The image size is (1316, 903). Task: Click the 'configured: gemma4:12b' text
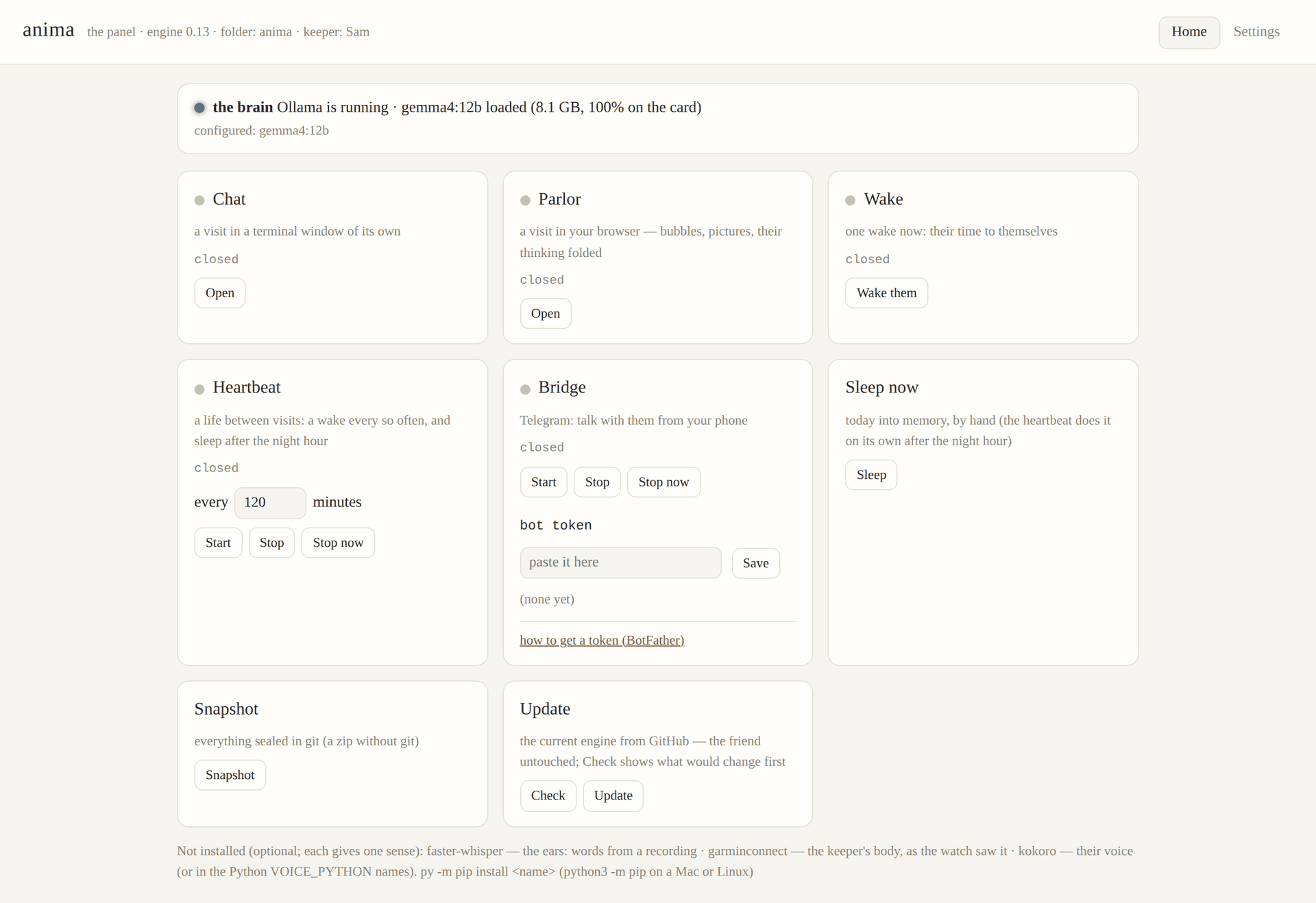tap(261, 130)
